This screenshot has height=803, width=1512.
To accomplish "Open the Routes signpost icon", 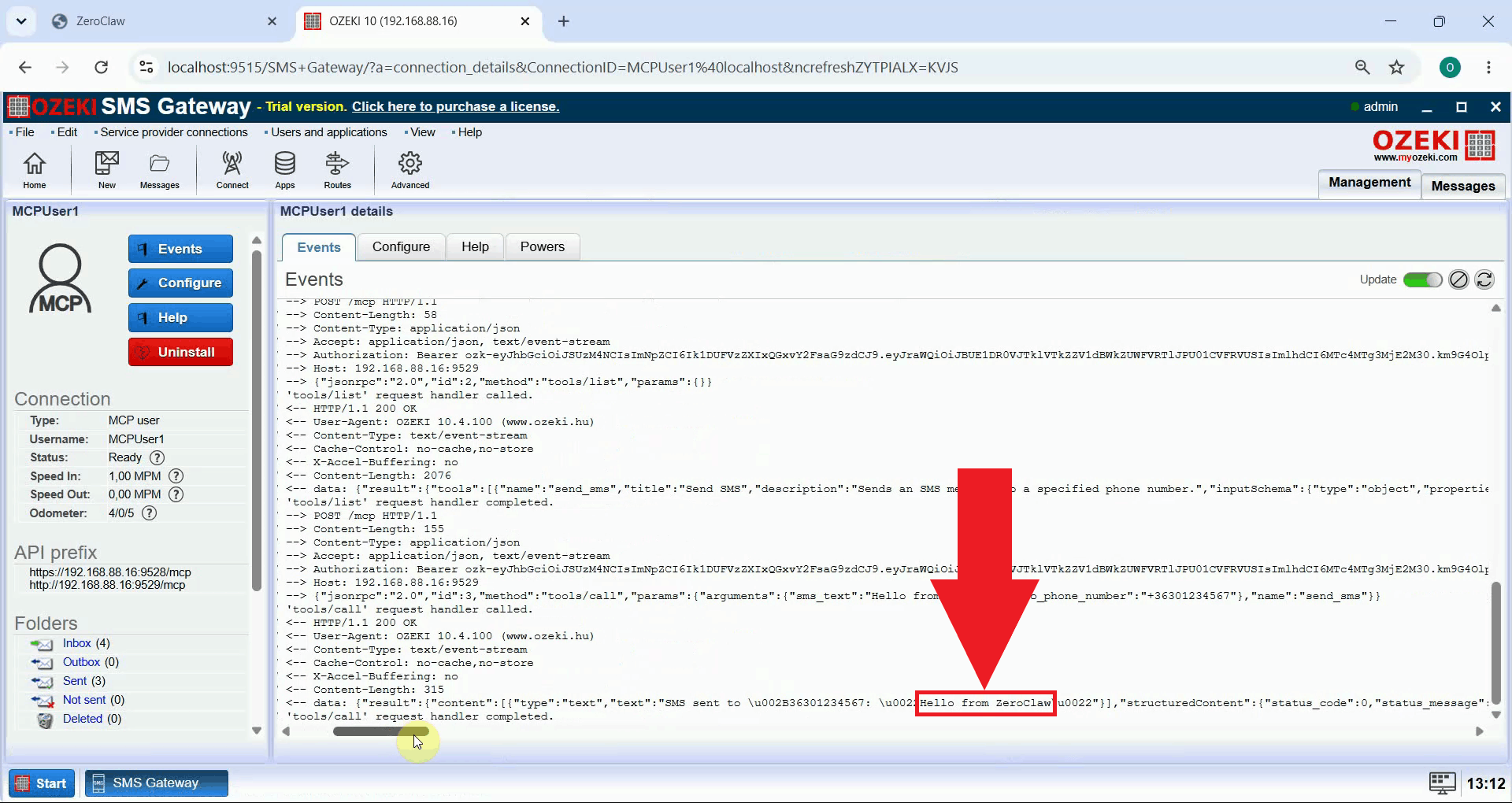I will pyautogui.click(x=337, y=169).
